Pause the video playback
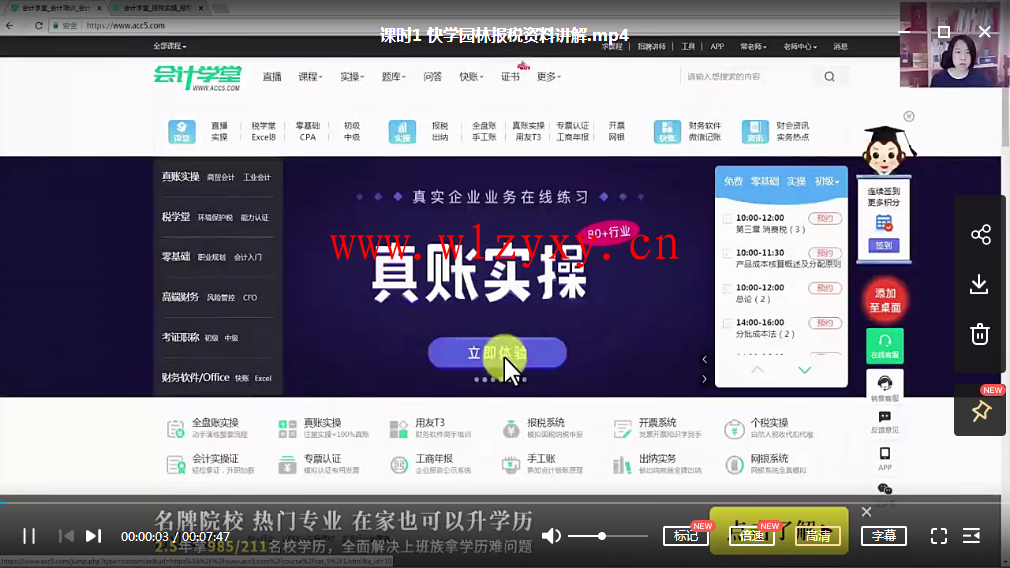1010x568 pixels. pyautogui.click(x=29, y=536)
